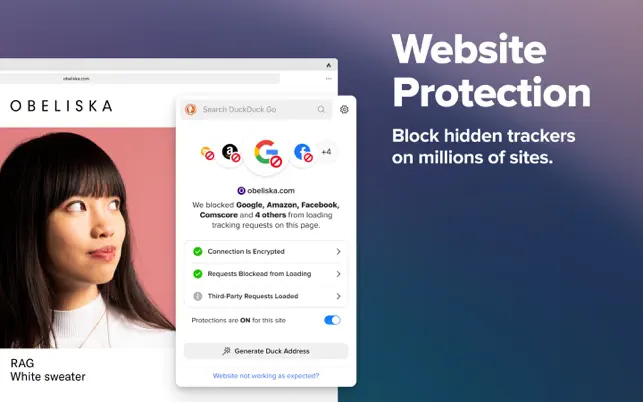
Task: Click the DuckDuckGo flame icon in browser toolbar
Action: click(x=328, y=65)
